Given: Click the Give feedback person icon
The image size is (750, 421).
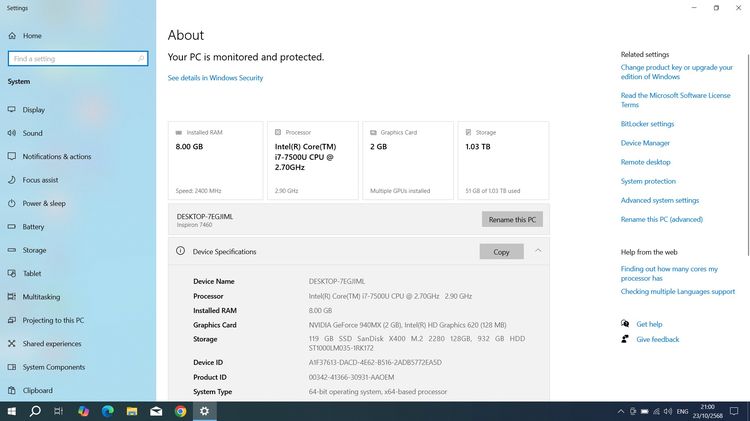Looking at the screenshot, I should [x=625, y=339].
